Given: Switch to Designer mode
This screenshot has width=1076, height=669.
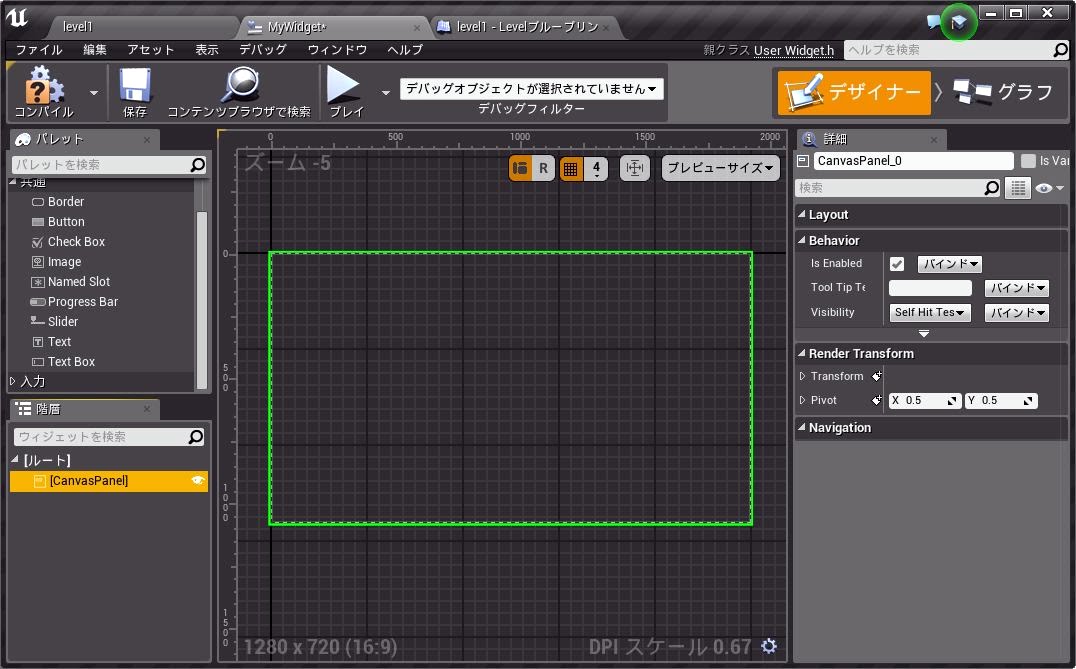Looking at the screenshot, I should [x=854, y=92].
